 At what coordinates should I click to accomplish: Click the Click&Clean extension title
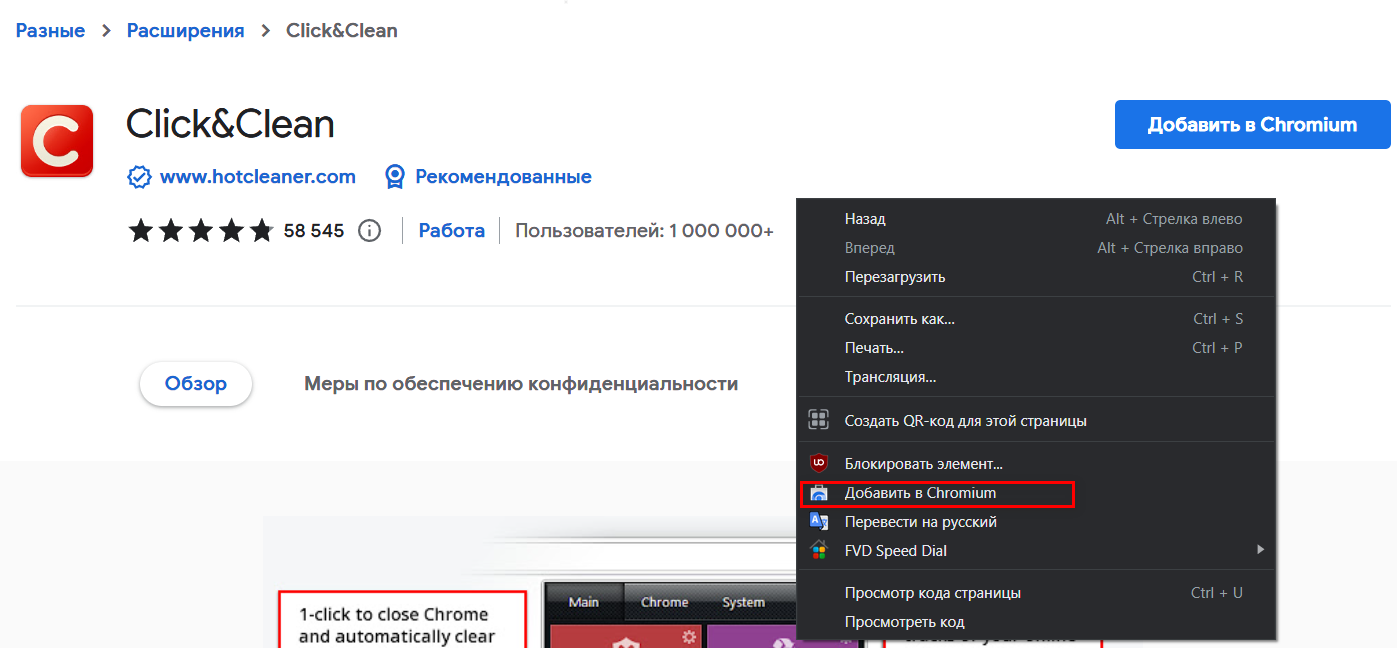230,124
